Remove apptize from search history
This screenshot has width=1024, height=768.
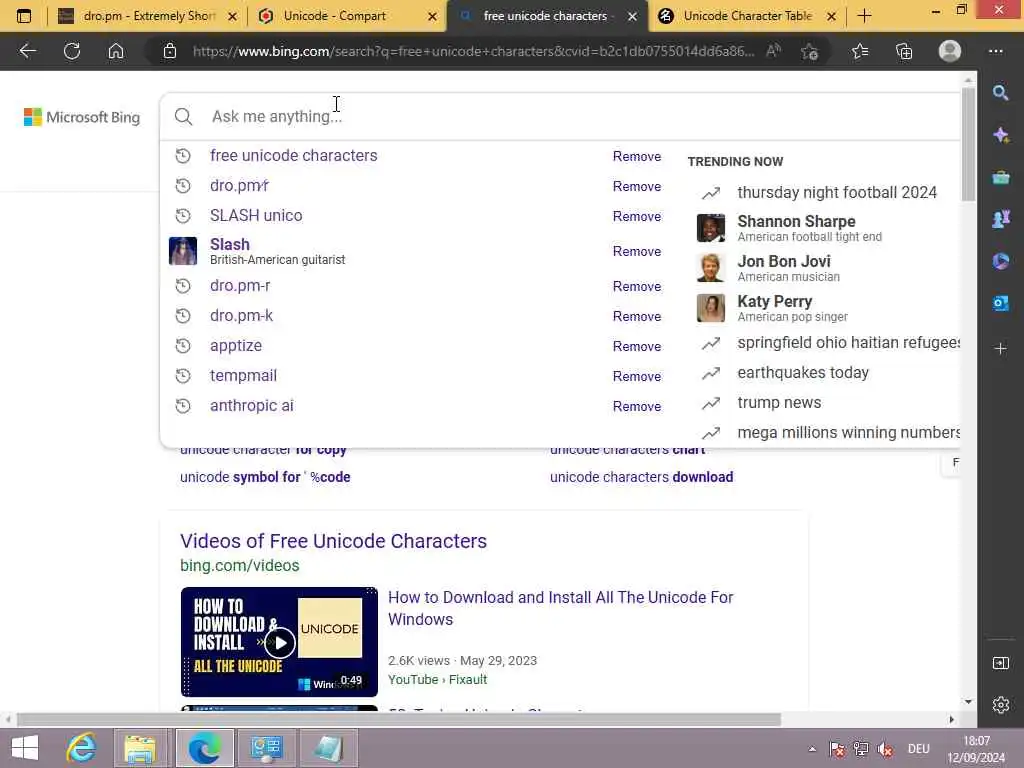click(636, 346)
